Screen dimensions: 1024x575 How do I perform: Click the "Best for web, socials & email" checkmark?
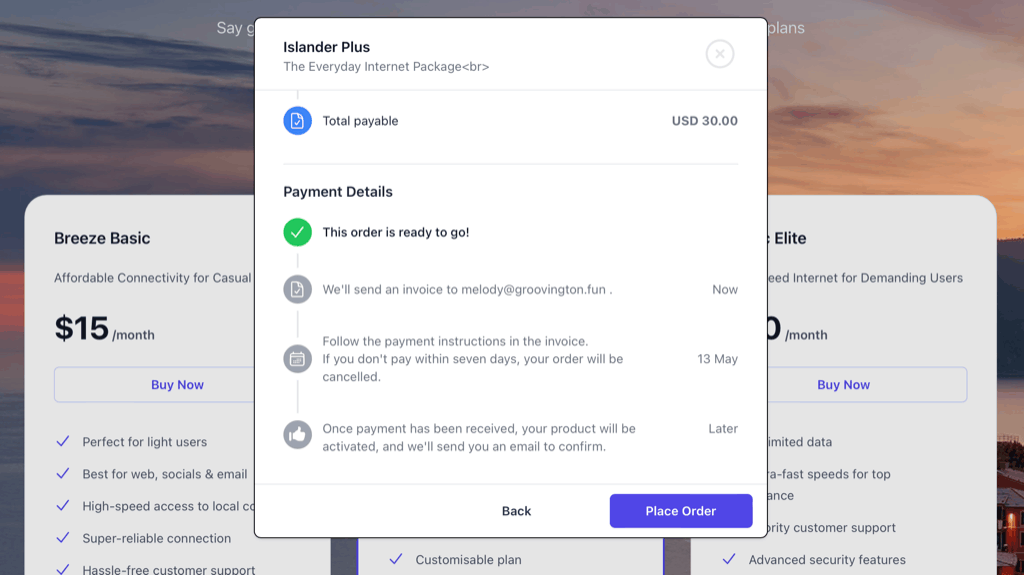(x=63, y=474)
